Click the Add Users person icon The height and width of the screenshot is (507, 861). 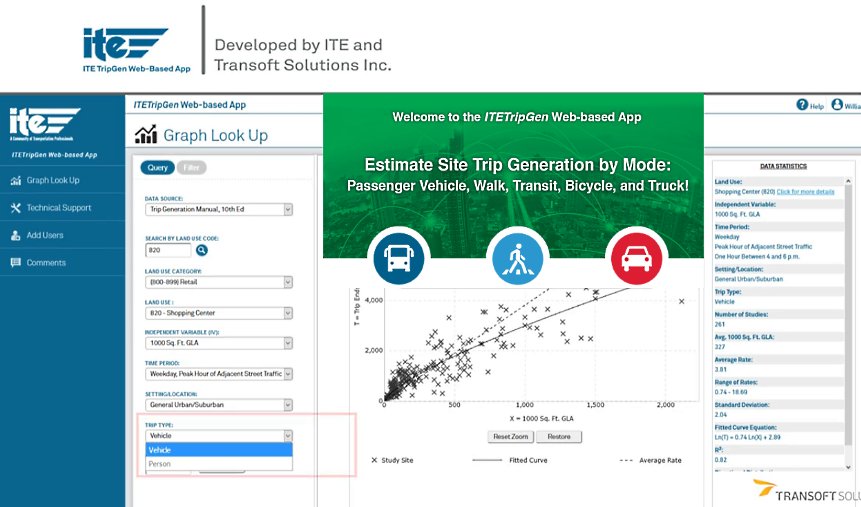tap(15, 235)
